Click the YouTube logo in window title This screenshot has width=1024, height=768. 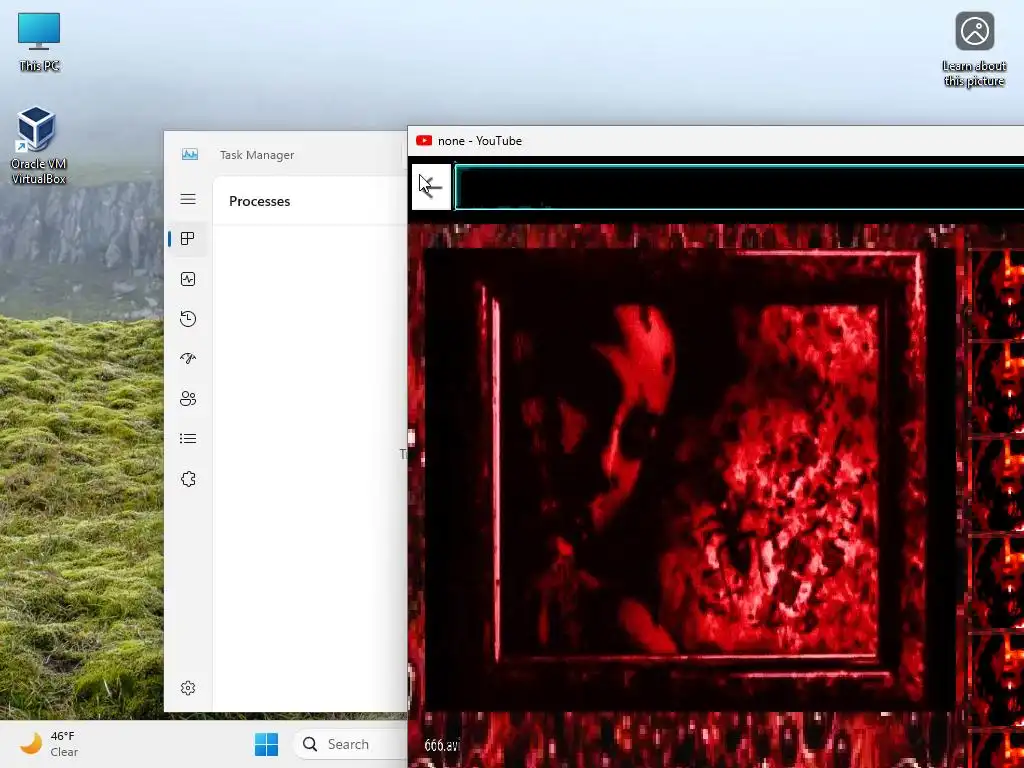click(424, 140)
